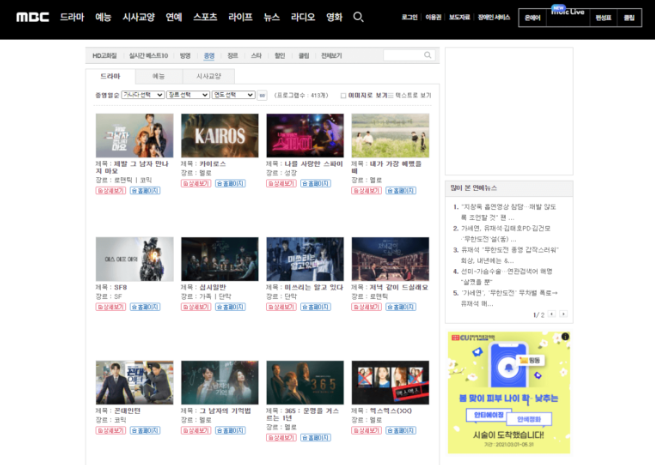
Task: Open 라이프 in the top menu
Action: pyautogui.click(x=241, y=17)
